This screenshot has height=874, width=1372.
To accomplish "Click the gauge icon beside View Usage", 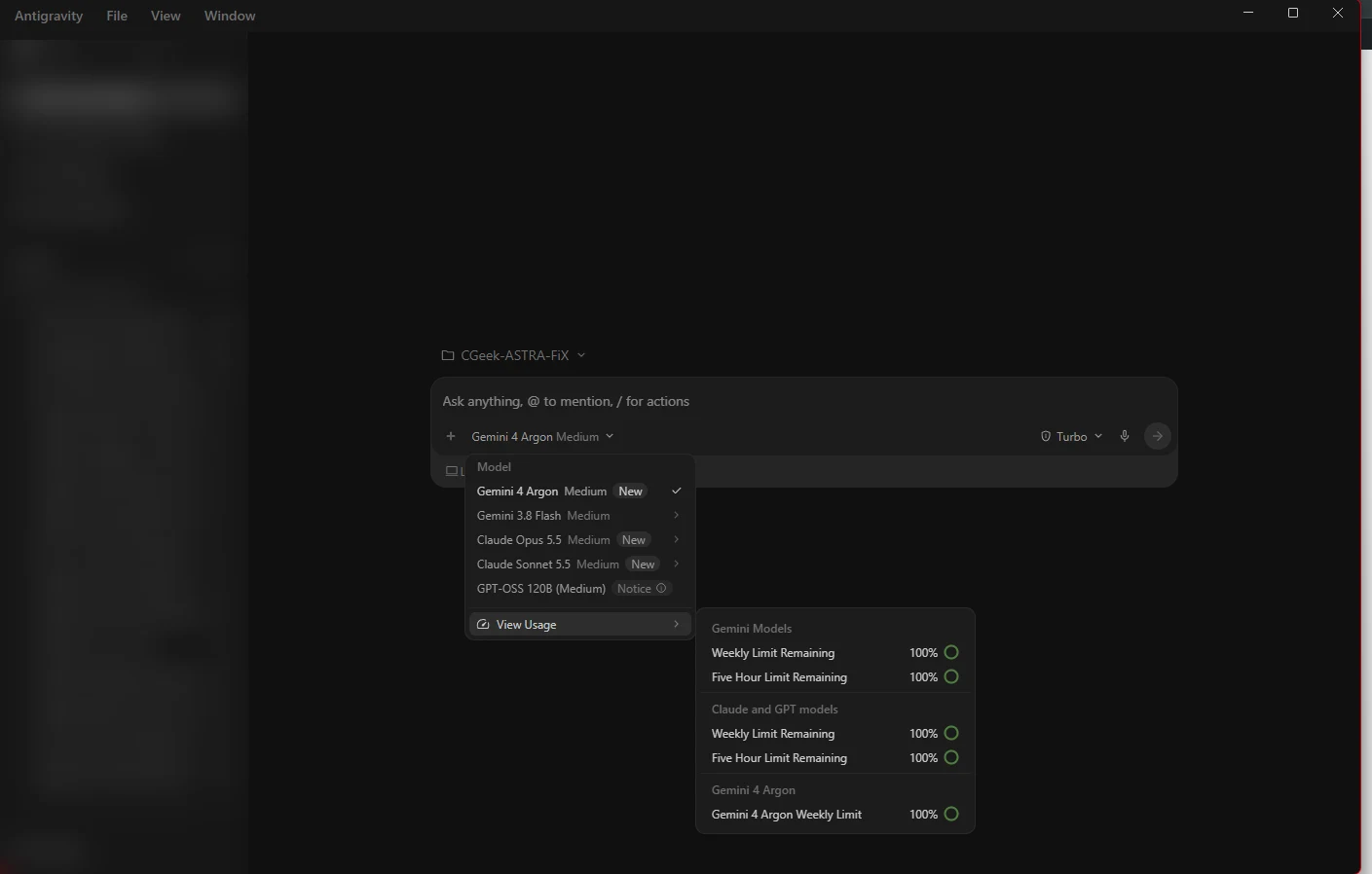I will click(x=483, y=625).
